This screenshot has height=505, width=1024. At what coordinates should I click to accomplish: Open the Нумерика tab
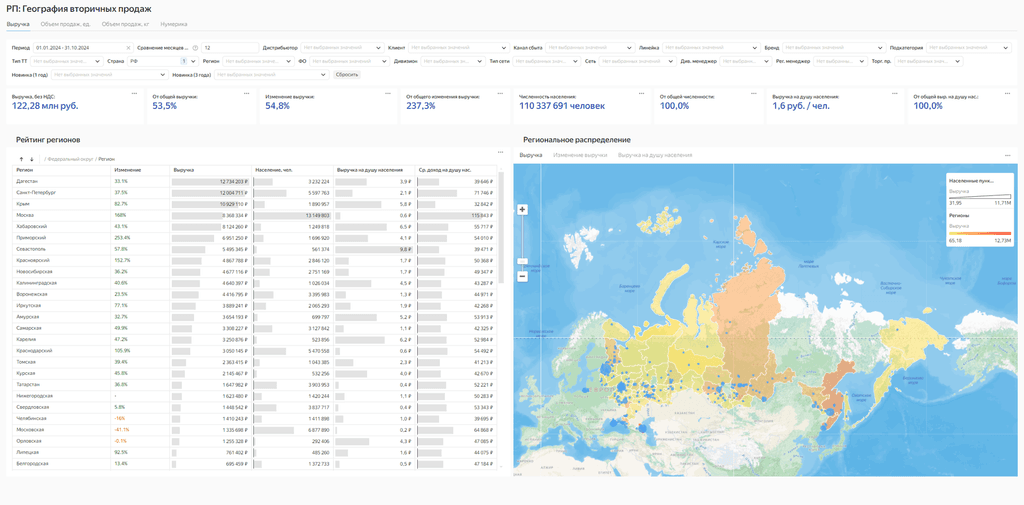click(x=174, y=23)
